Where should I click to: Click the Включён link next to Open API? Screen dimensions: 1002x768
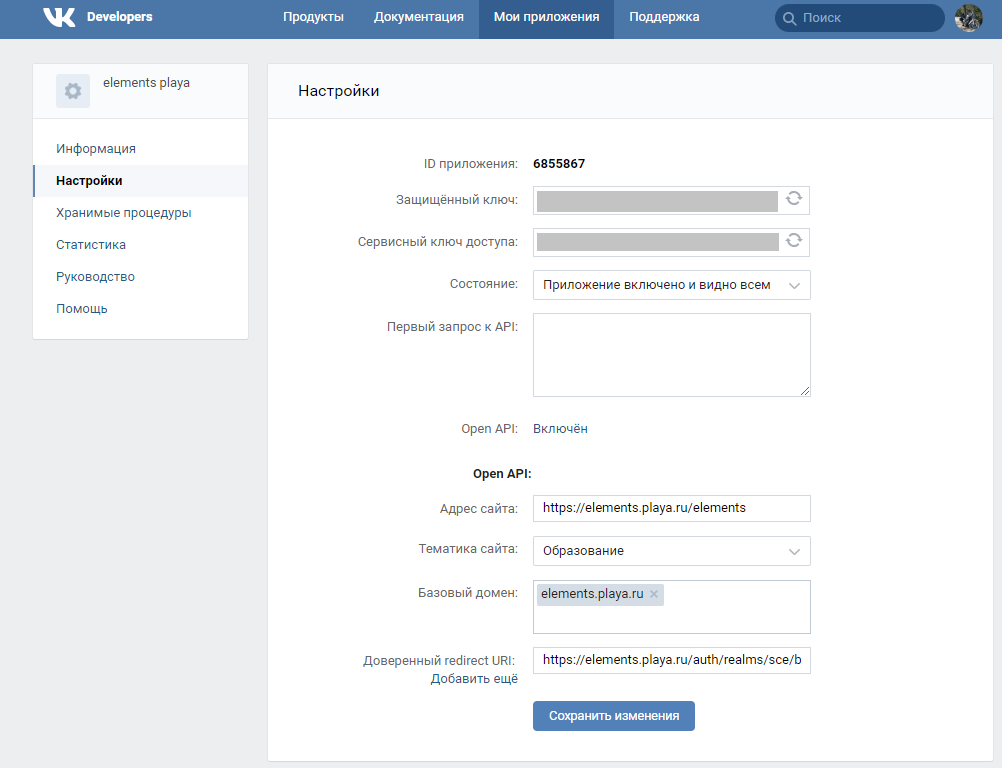click(561, 428)
